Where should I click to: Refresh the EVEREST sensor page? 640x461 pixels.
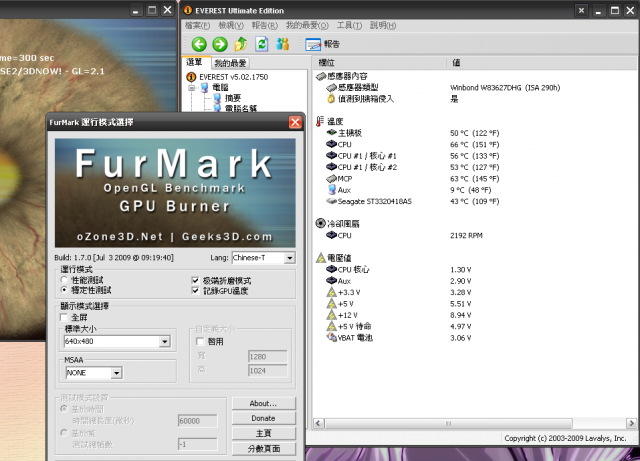[262, 44]
